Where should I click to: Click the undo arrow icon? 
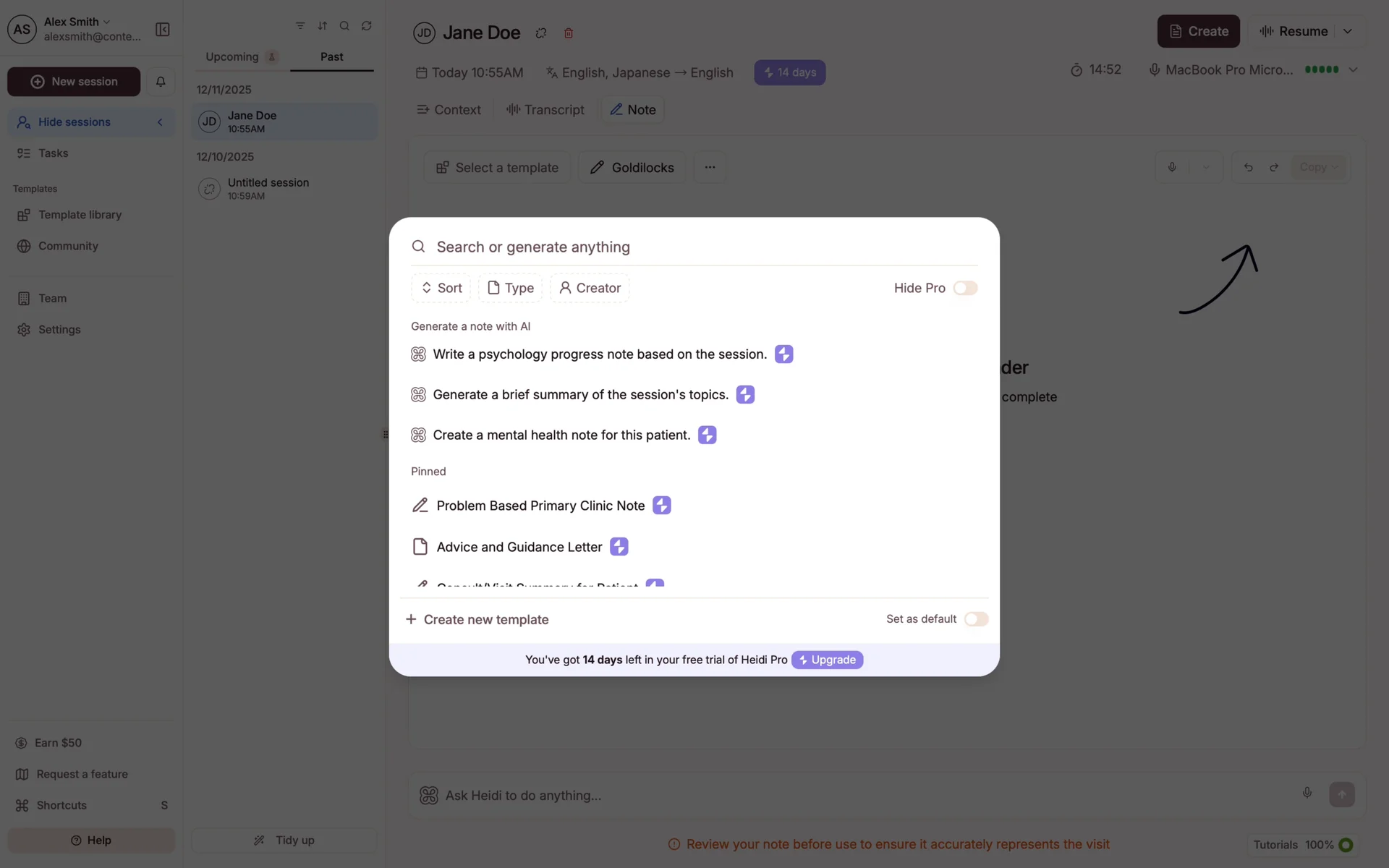point(1248,168)
